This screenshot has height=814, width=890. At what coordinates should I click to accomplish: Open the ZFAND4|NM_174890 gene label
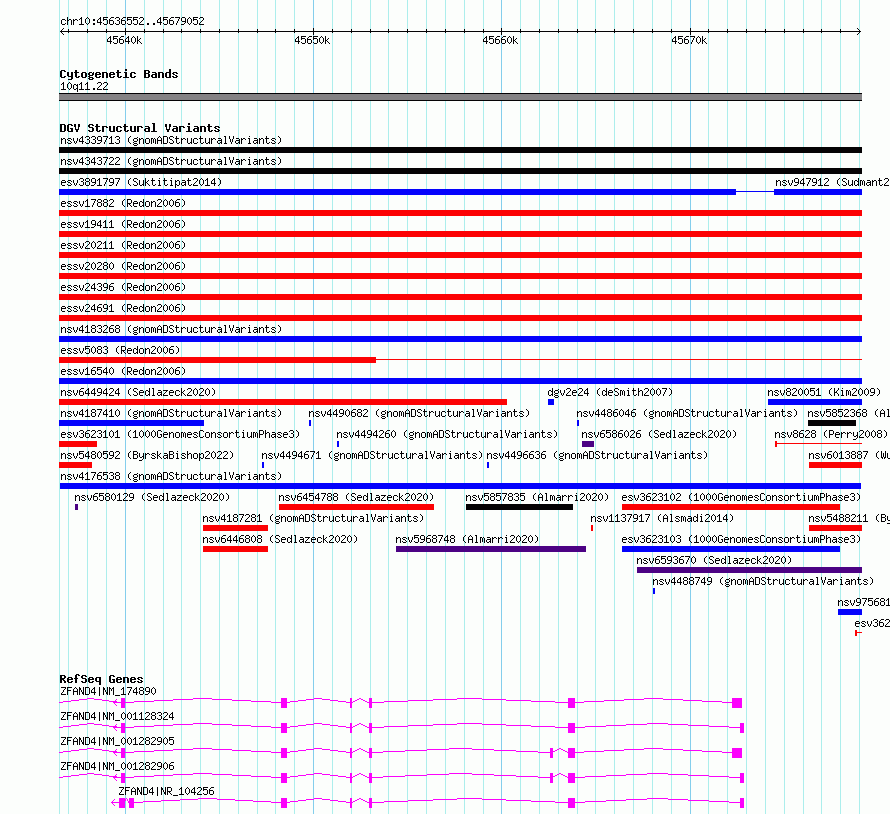(108, 691)
